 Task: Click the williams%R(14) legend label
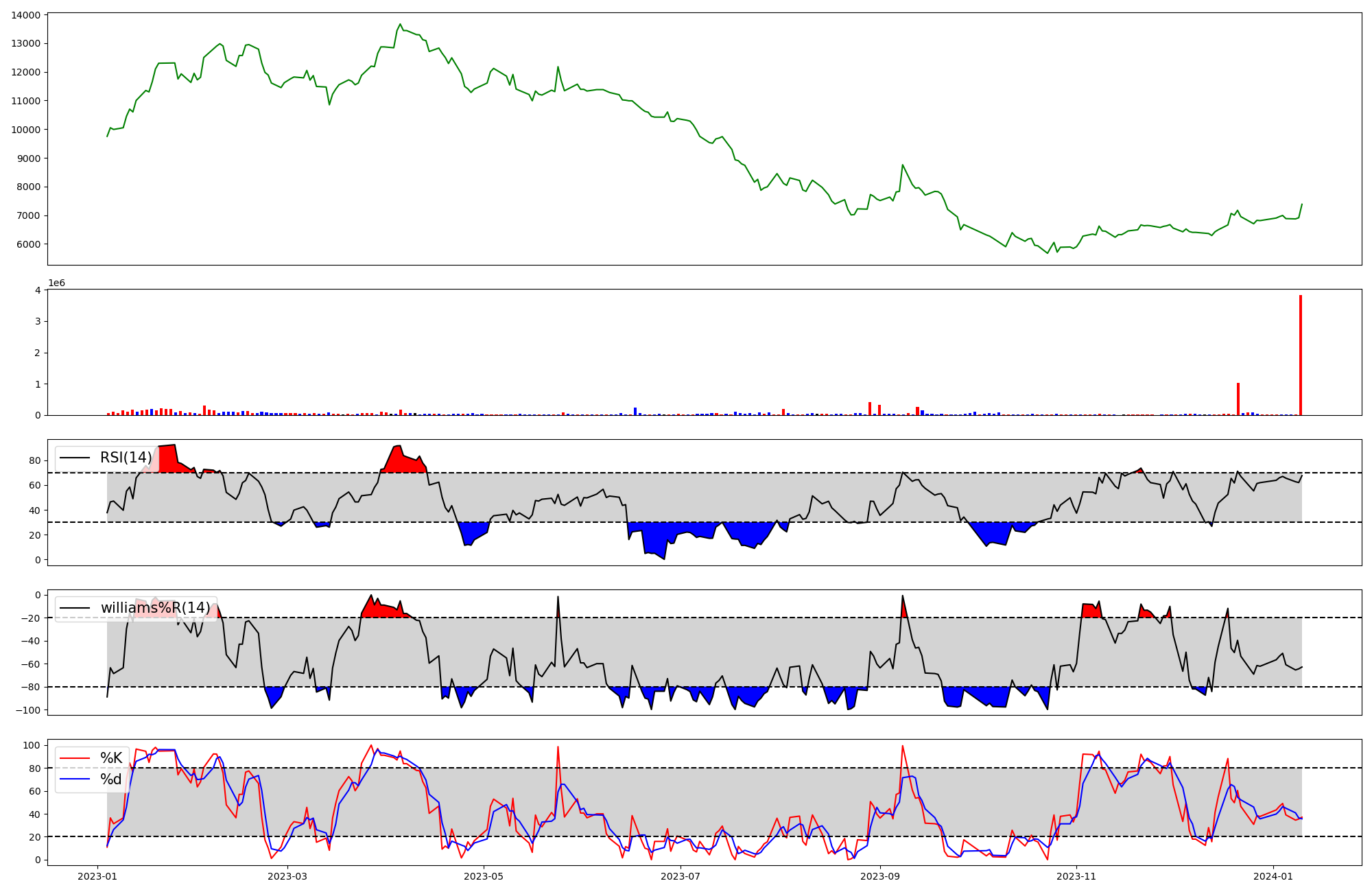(155, 608)
